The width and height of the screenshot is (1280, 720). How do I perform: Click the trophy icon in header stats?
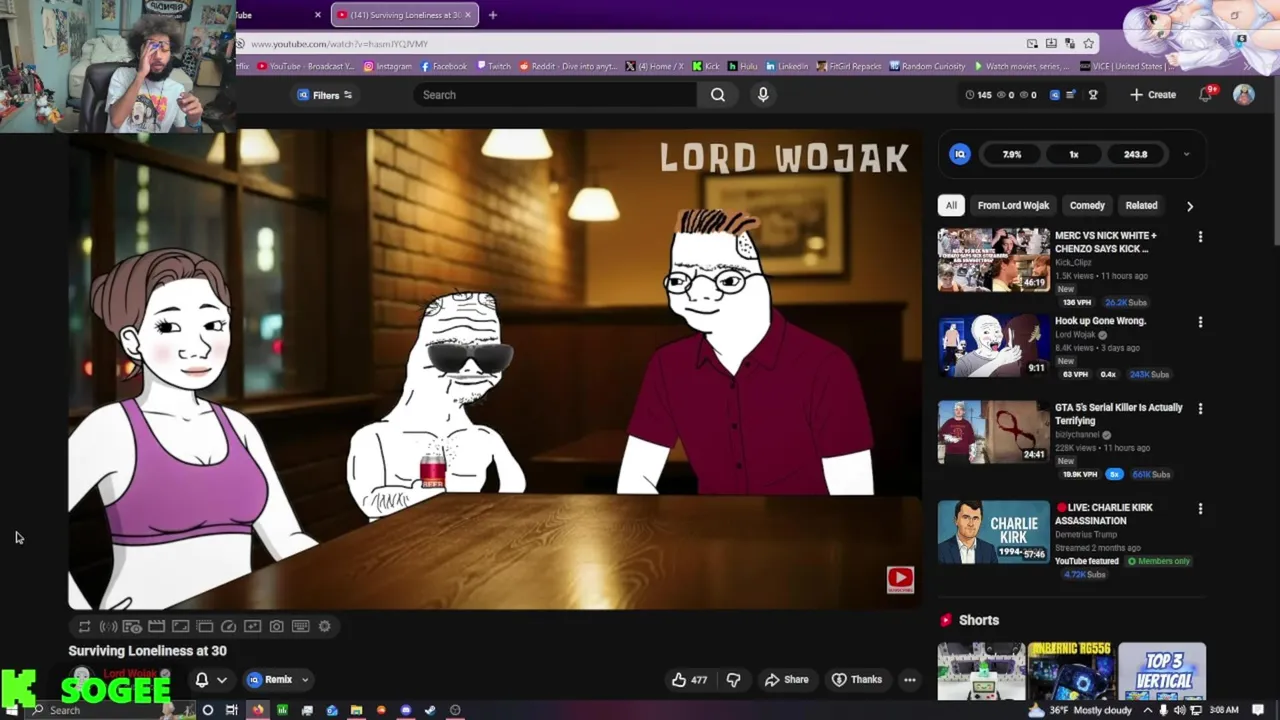coord(1093,95)
